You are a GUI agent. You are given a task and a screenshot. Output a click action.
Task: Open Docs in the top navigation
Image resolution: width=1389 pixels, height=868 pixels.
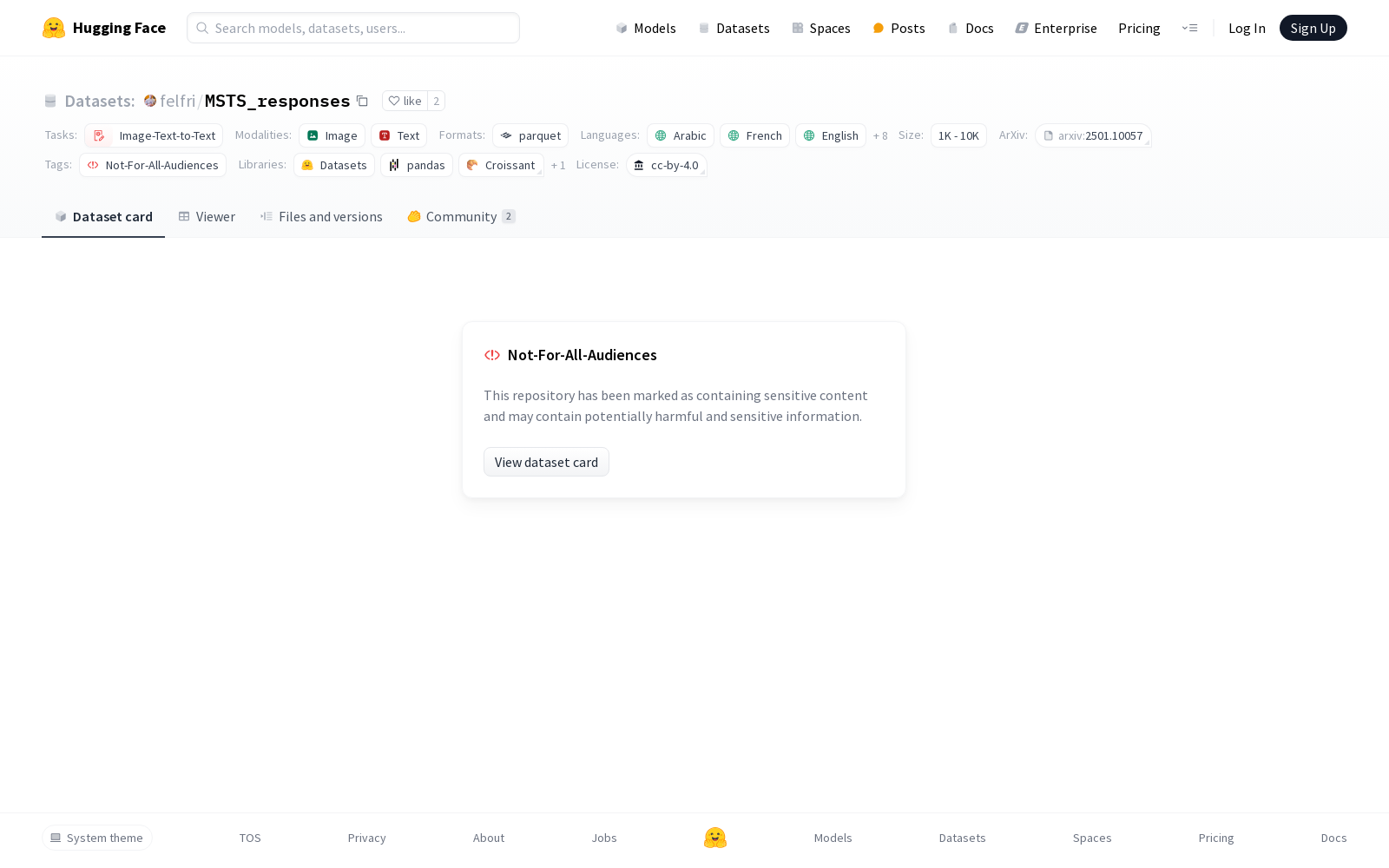point(971,28)
